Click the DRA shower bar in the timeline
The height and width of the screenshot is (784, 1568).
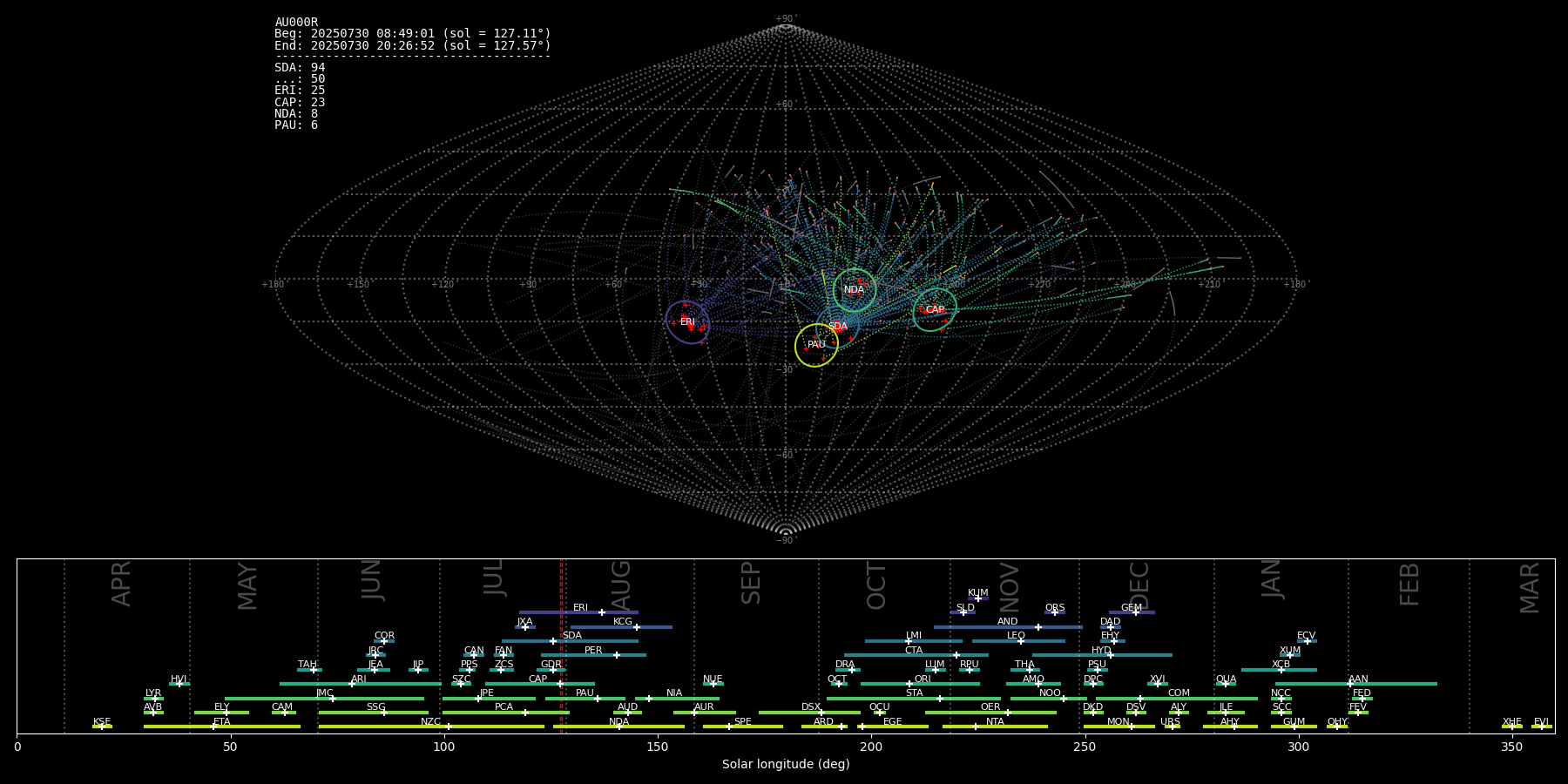click(x=848, y=670)
